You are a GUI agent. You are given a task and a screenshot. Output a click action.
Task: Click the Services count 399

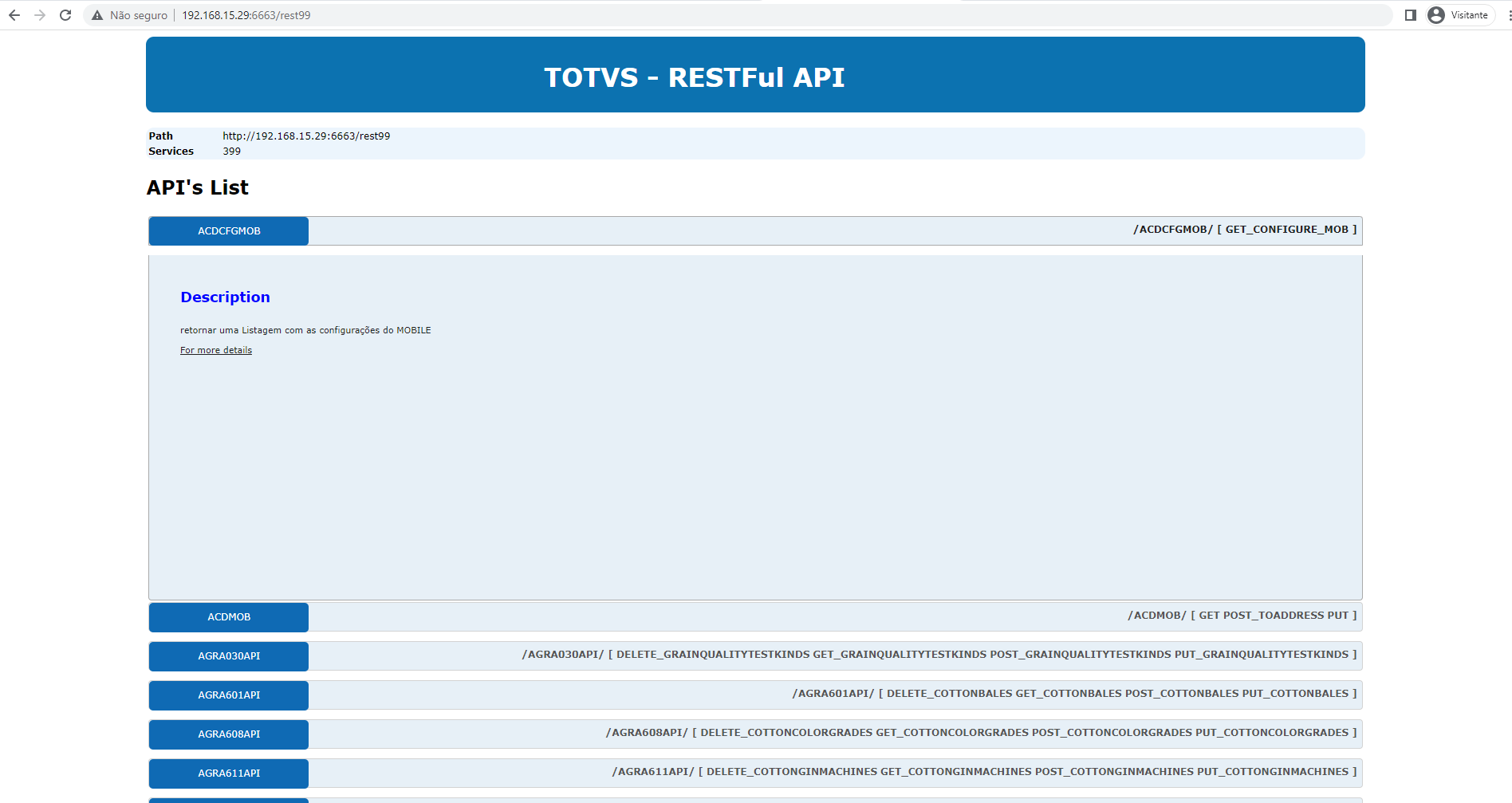tap(231, 152)
